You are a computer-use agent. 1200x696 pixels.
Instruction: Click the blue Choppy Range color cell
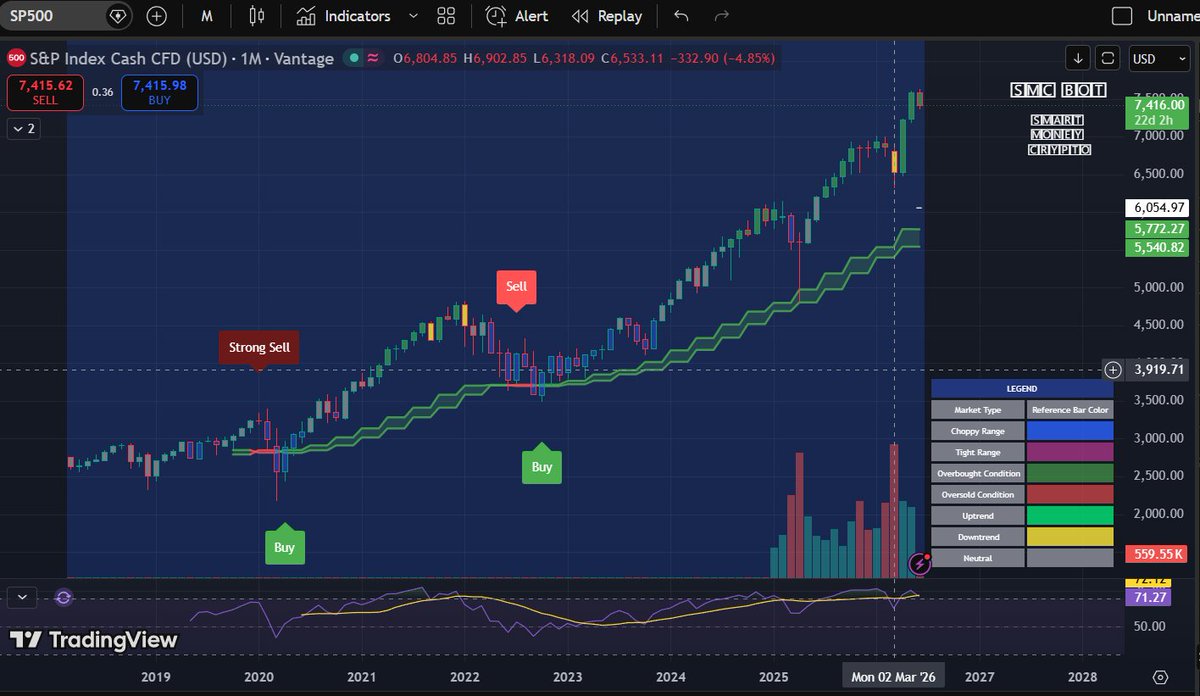1070,431
